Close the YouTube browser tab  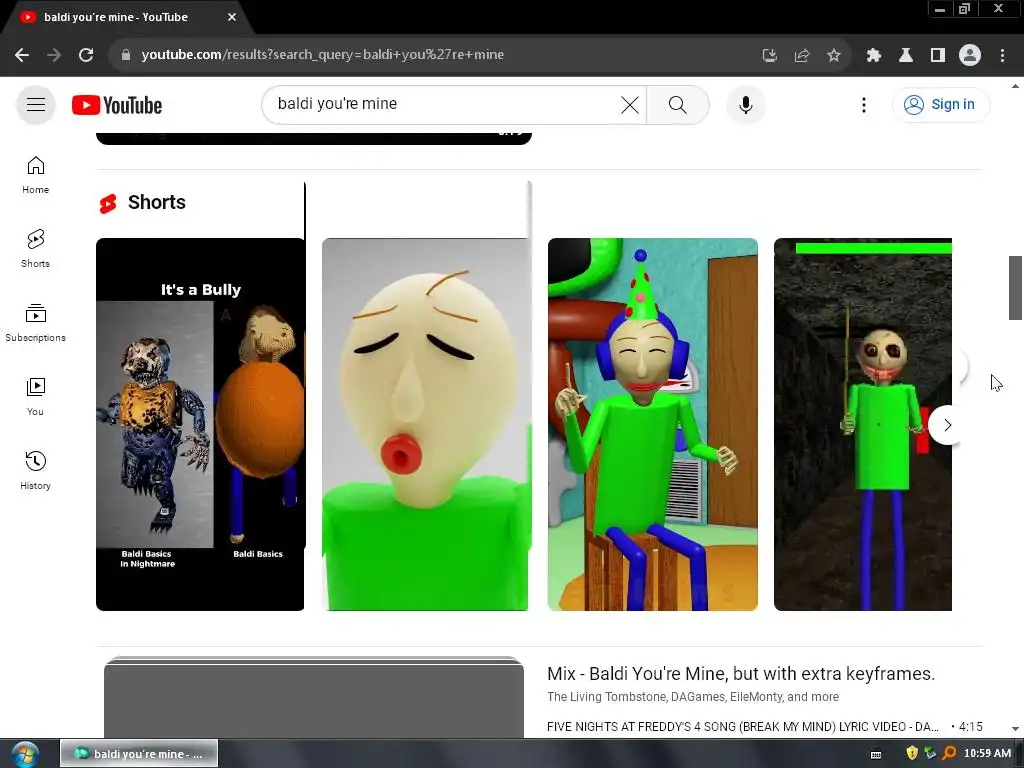pos(232,17)
